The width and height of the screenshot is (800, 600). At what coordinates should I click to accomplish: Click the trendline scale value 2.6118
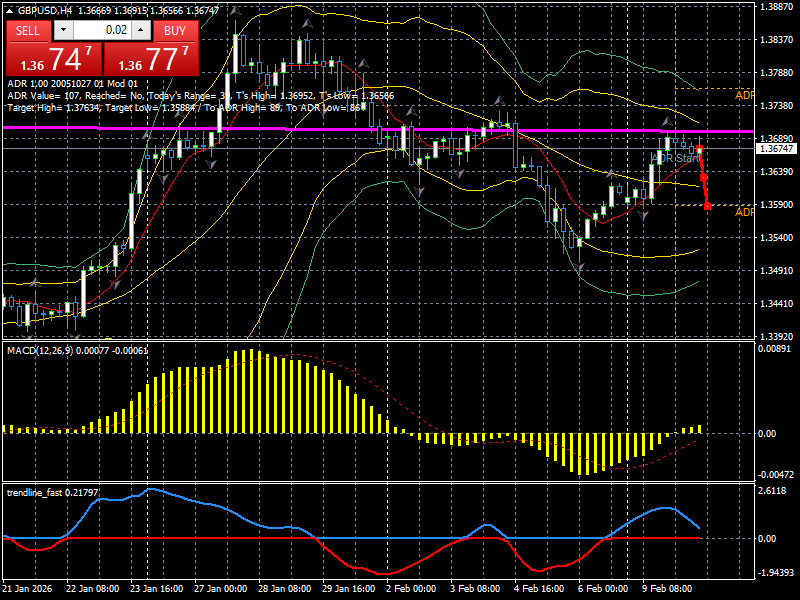(772, 491)
